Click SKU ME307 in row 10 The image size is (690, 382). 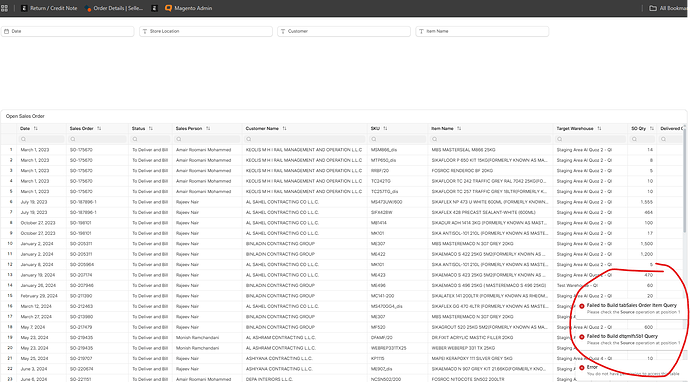(x=378, y=243)
